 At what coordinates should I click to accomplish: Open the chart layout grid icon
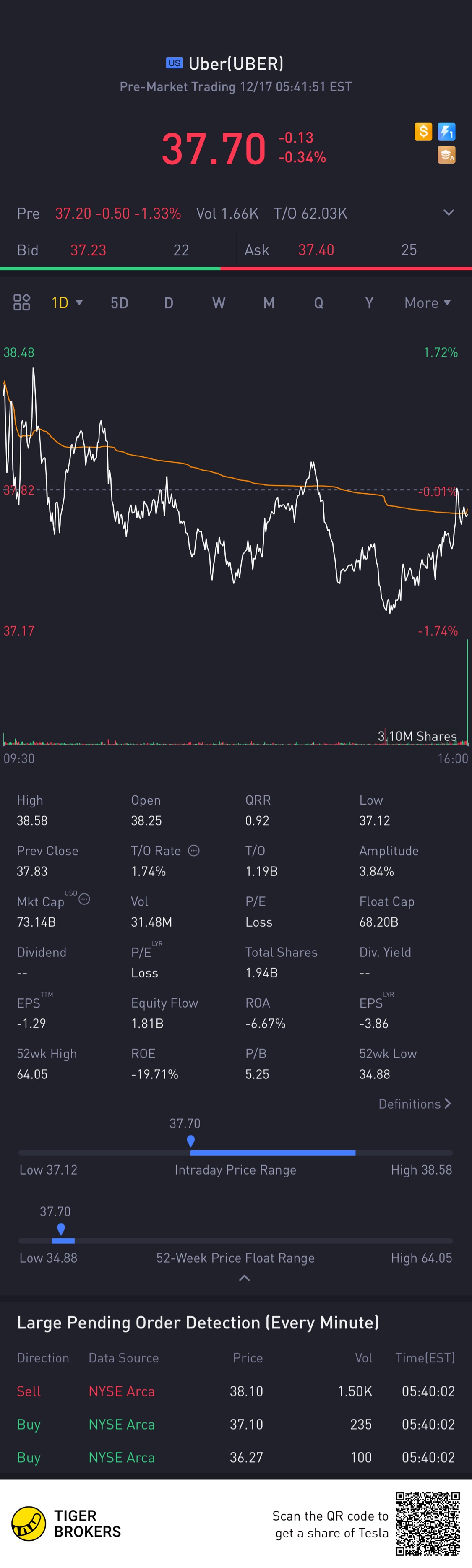[x=22, y=302]
